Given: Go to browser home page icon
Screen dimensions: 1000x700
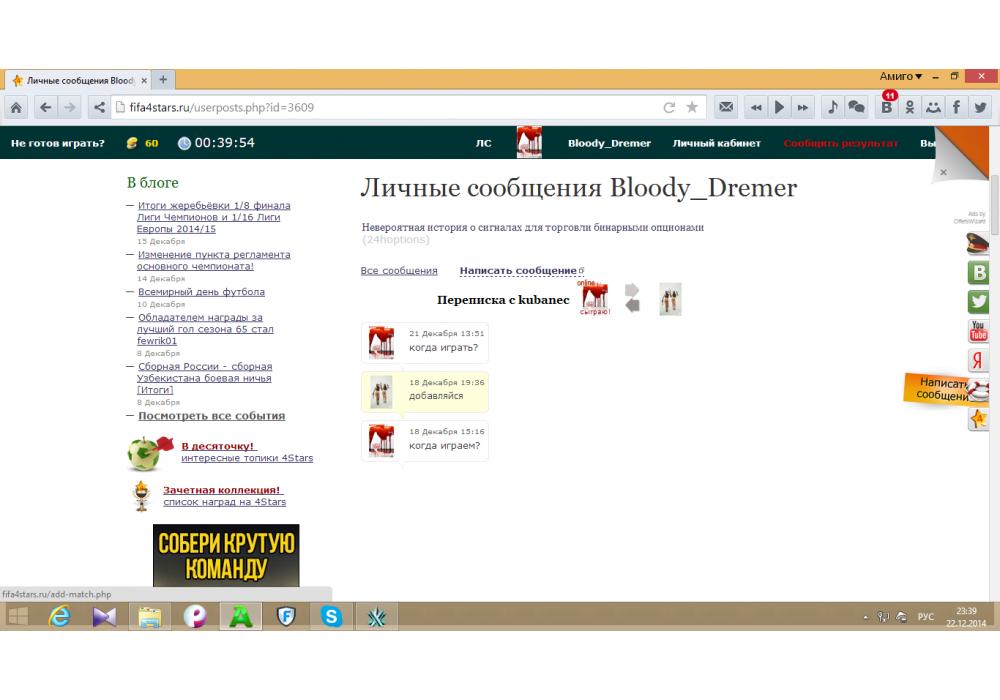Looking at the screenshot, I should [x=17, y=107].
